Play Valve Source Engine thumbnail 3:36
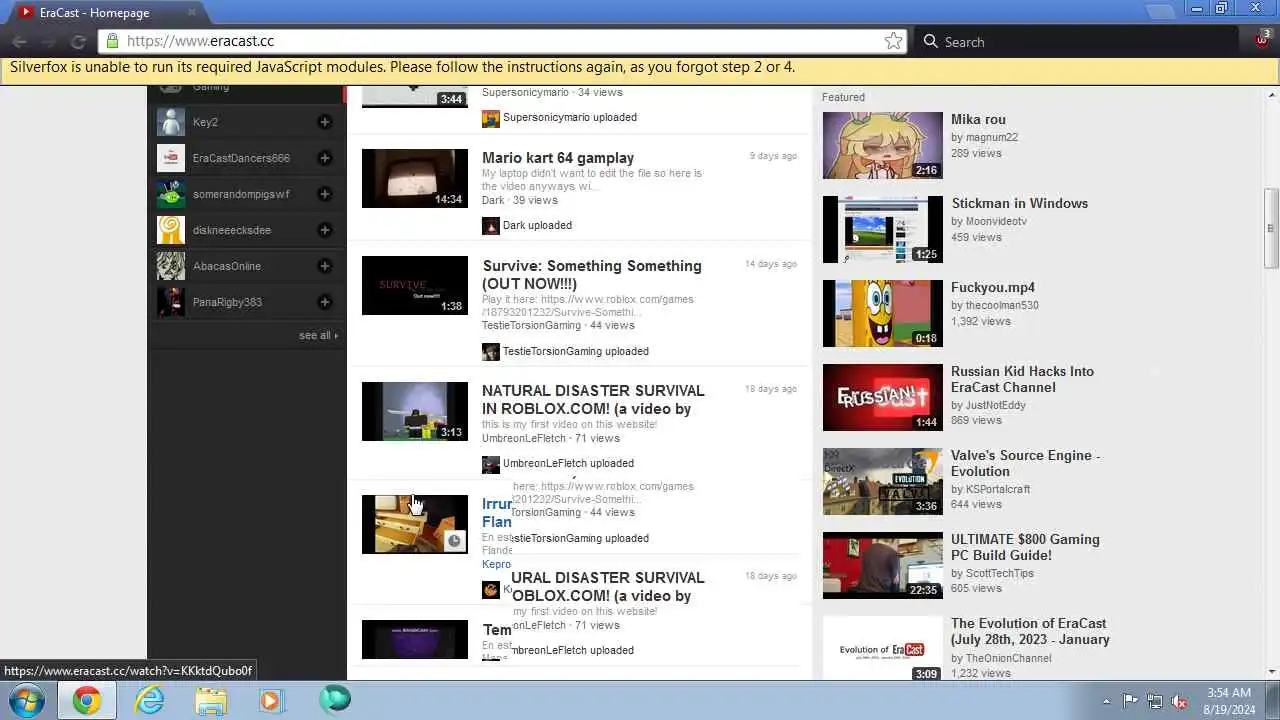Screen dimensions: 1280x720 (x=882, y=482)
